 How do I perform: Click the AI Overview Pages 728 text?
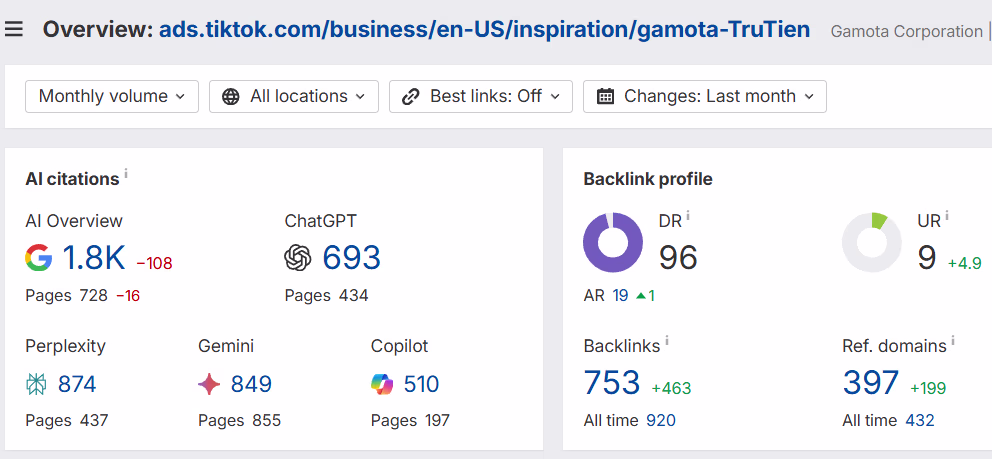[66, 295]
